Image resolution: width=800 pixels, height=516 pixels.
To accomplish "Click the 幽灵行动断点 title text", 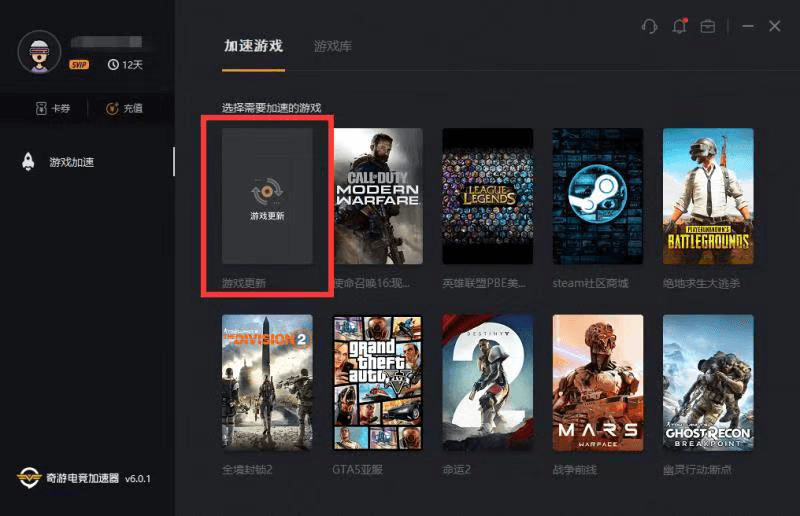I will [x=697, y=470].
